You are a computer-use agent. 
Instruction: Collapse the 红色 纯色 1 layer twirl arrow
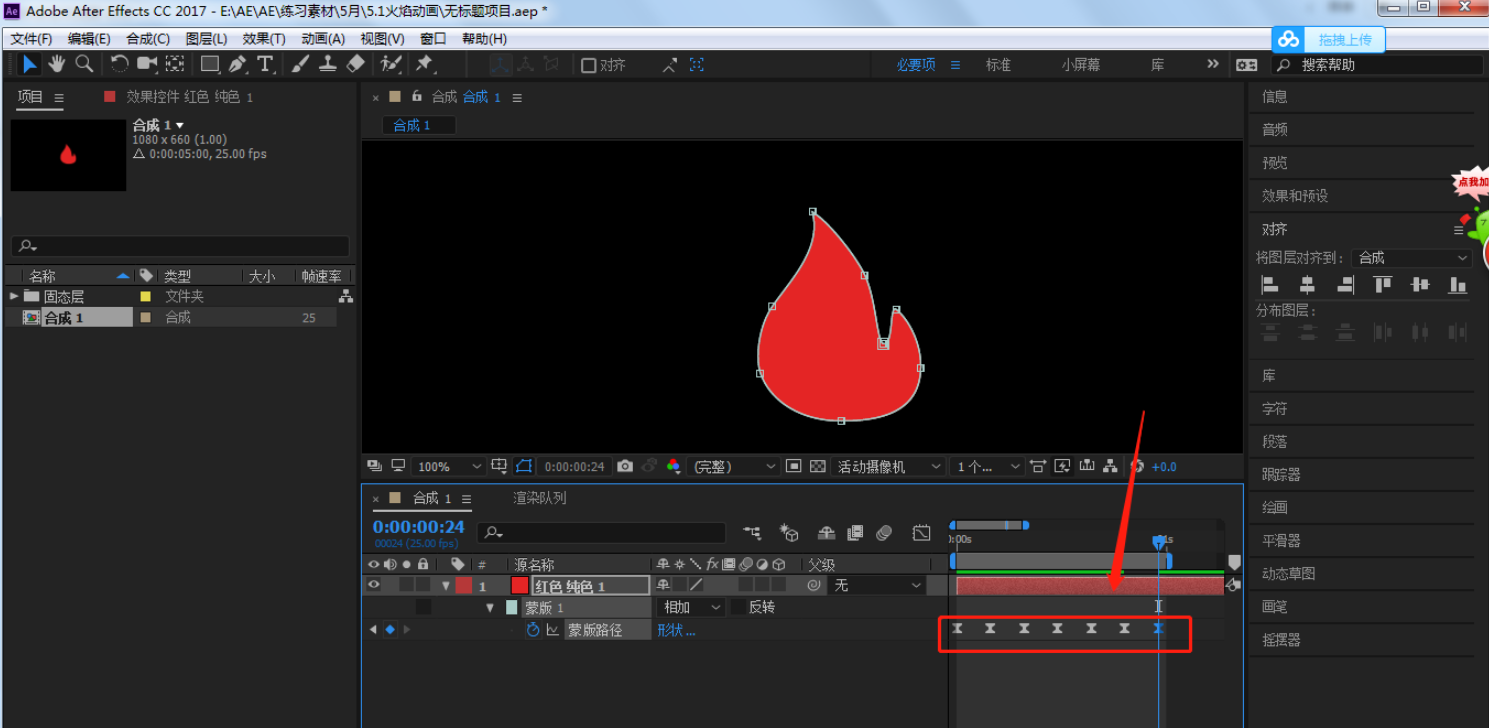[x=446, y=585]
